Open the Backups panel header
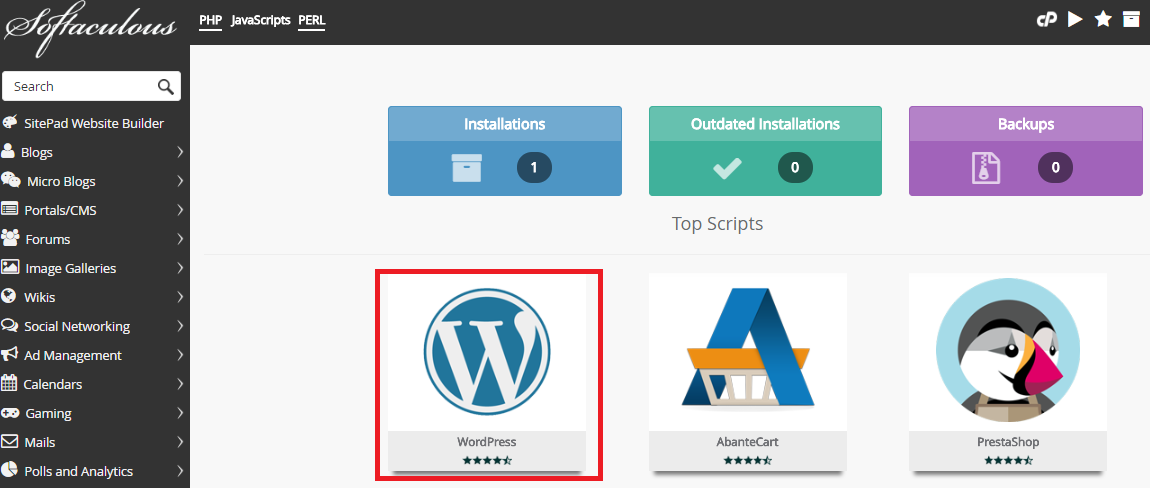The width and height of the screenshot is (1150, 488). (x=1025, y=124)
